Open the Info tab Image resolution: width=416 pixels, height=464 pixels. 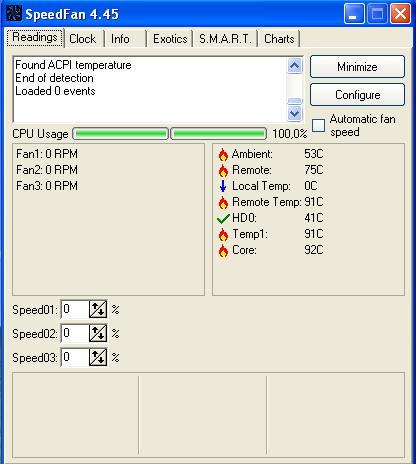(125, 39)
